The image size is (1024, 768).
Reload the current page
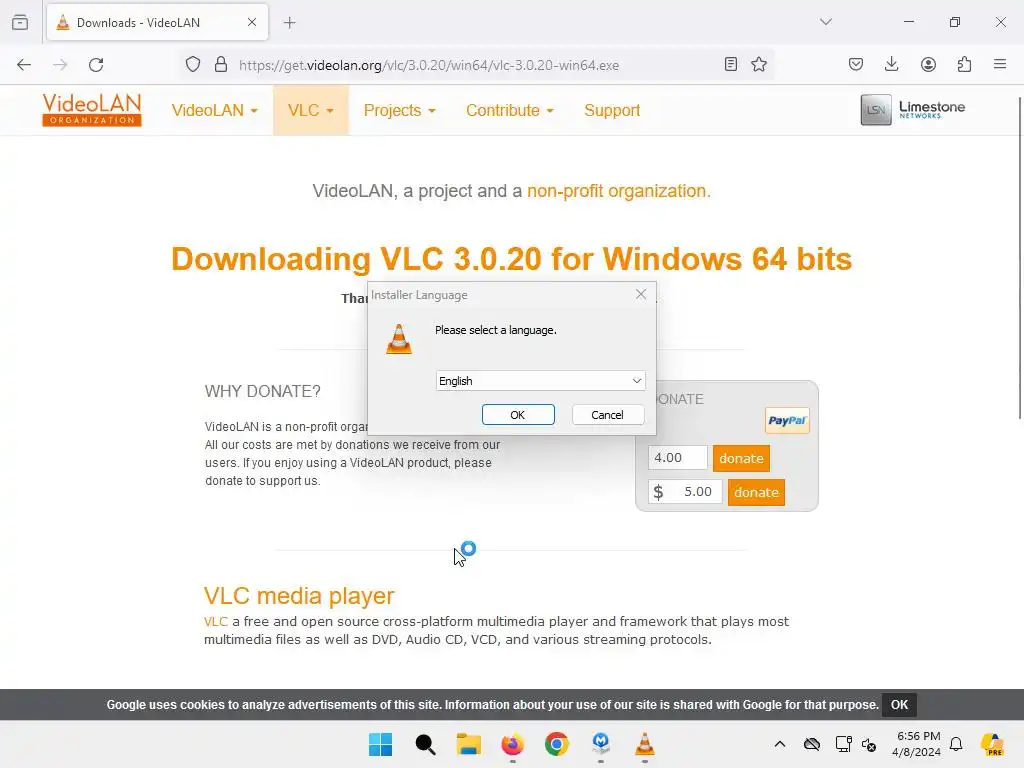pyautogui.click(x=96, y=65)
